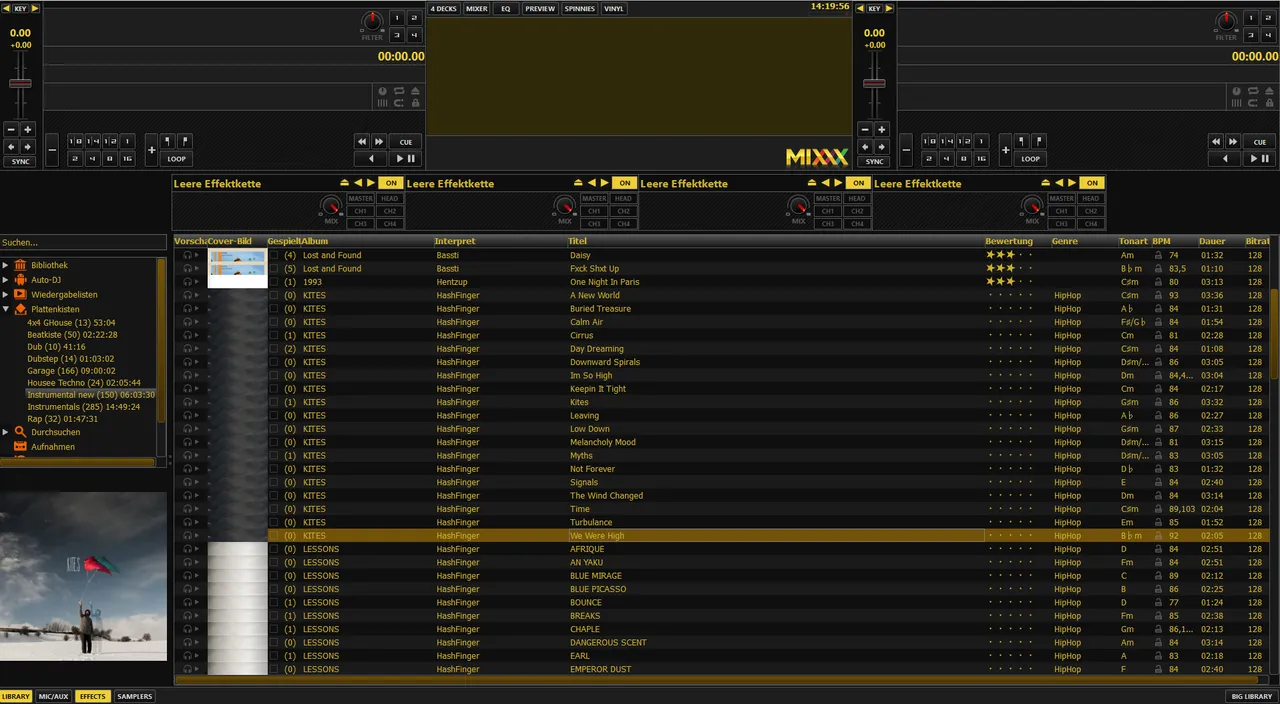This screenshot has height=704, width=1280.
Task: Show the PREVIEW deck
Action: click(540, 8)
